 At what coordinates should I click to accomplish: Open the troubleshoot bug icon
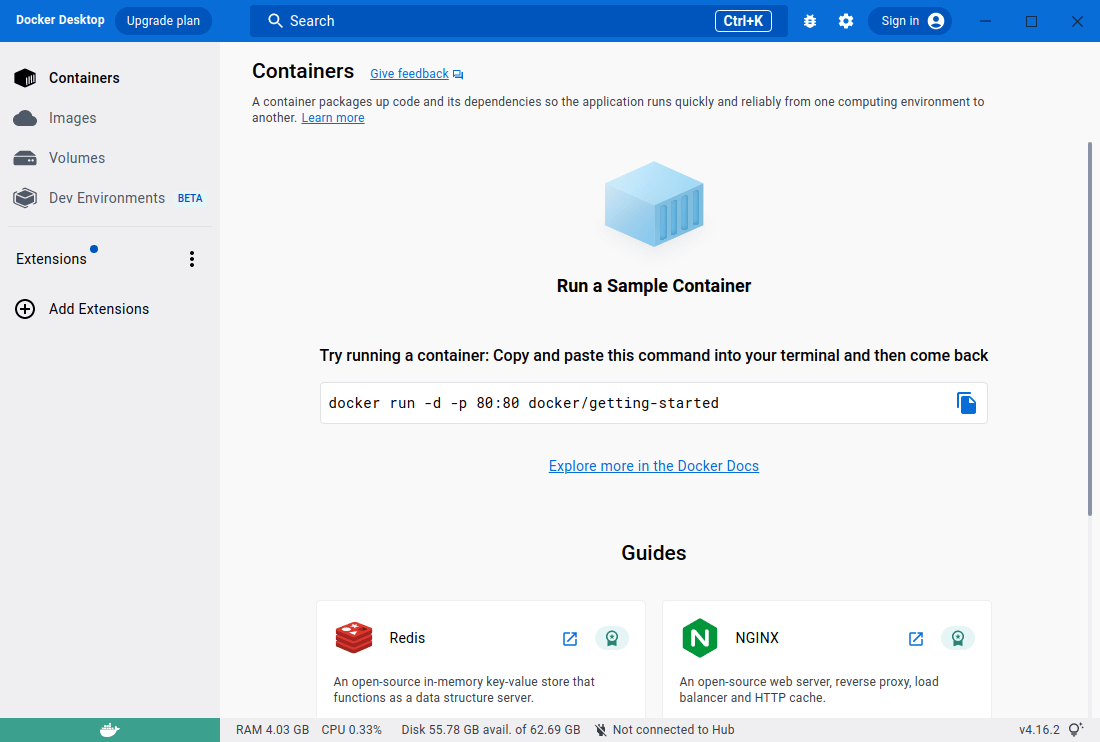coord(810,21)
